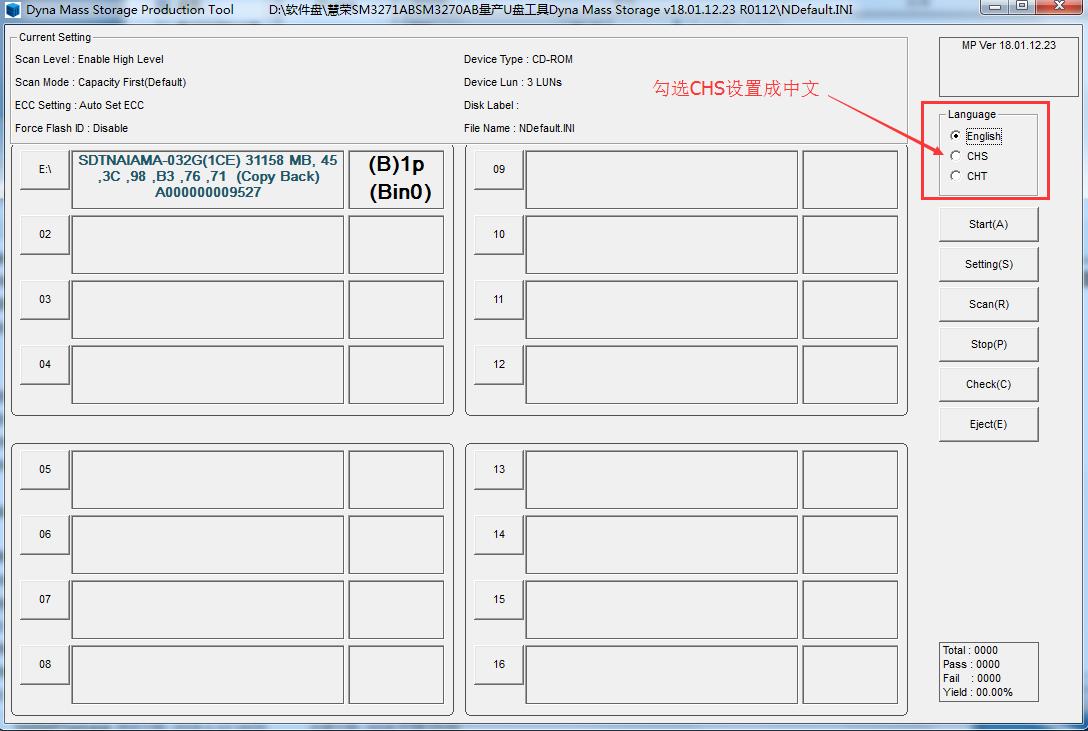The width and height of the screenshot is (1088, 731).
Task: Click the Device Lun : 3 LUNs text
Action: [x=513, y=83]
